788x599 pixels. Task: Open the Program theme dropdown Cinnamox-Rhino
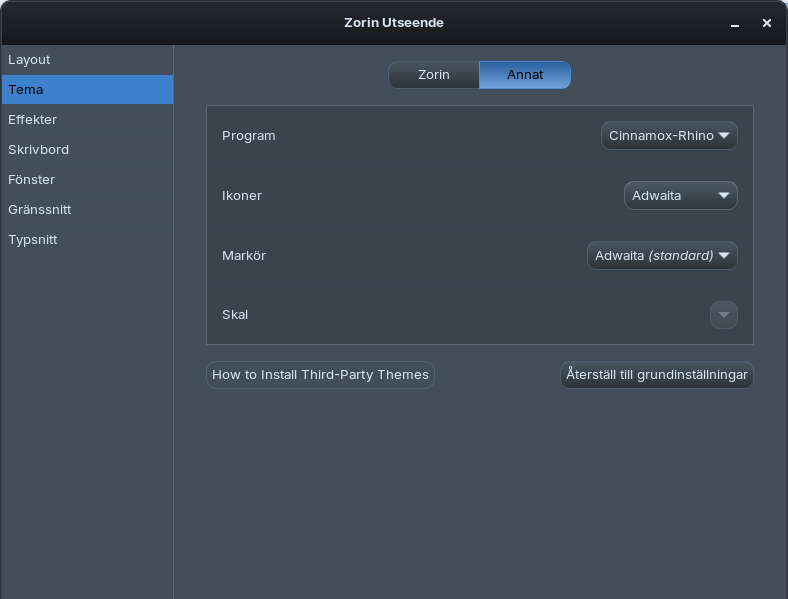(x=669, y=136)
